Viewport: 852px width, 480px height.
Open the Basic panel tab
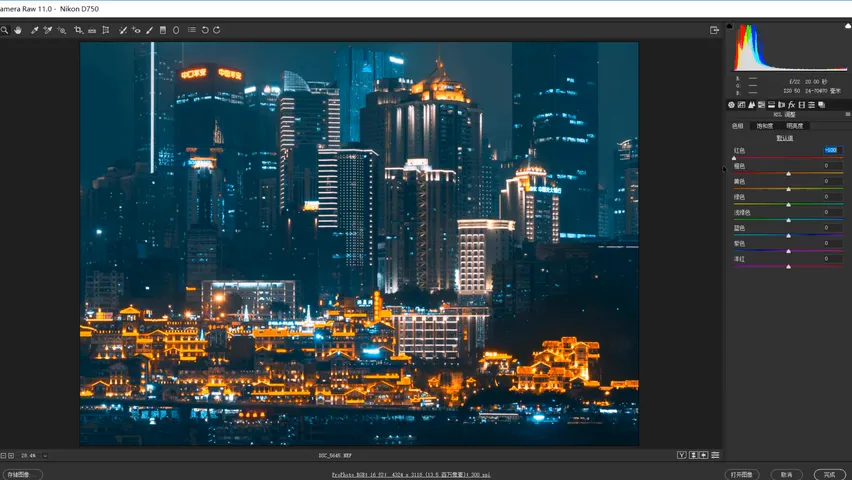coord(731,105)
